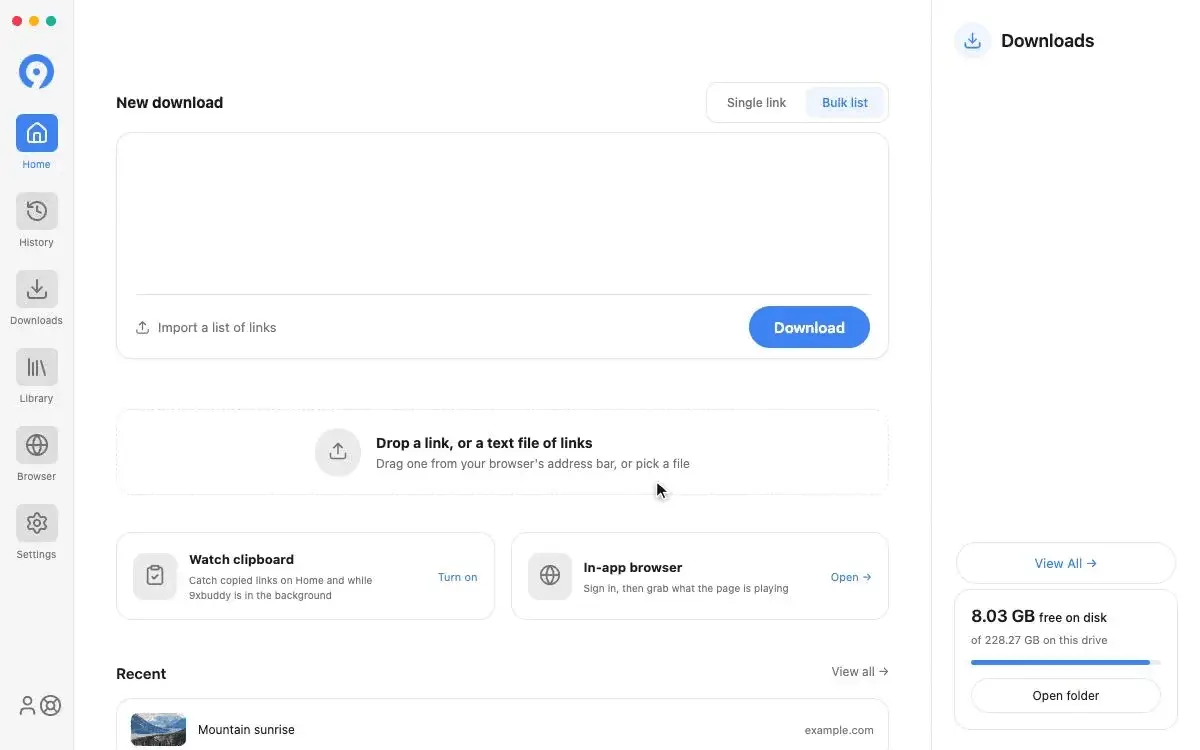Click the Open folder button
This screenshot has width=1200, height=750.
(x=1066, y=695)
